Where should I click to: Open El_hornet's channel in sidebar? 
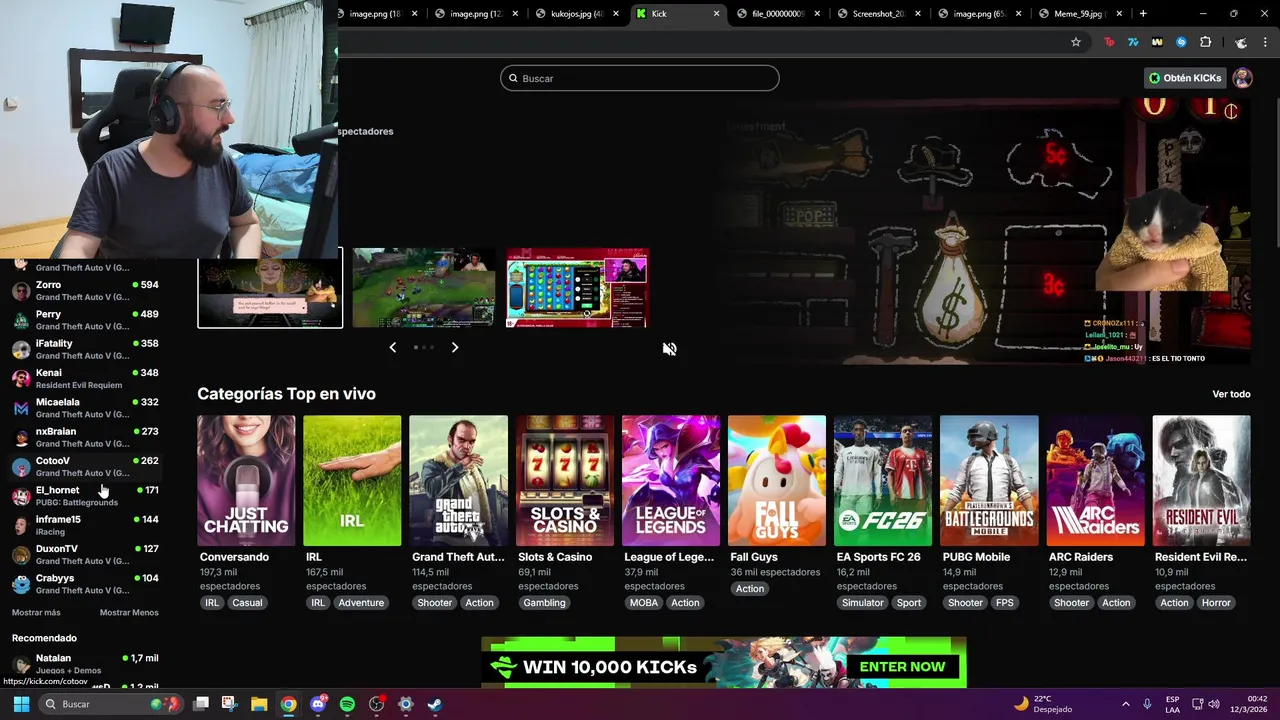pyautogui.click(x=85, y=496)
